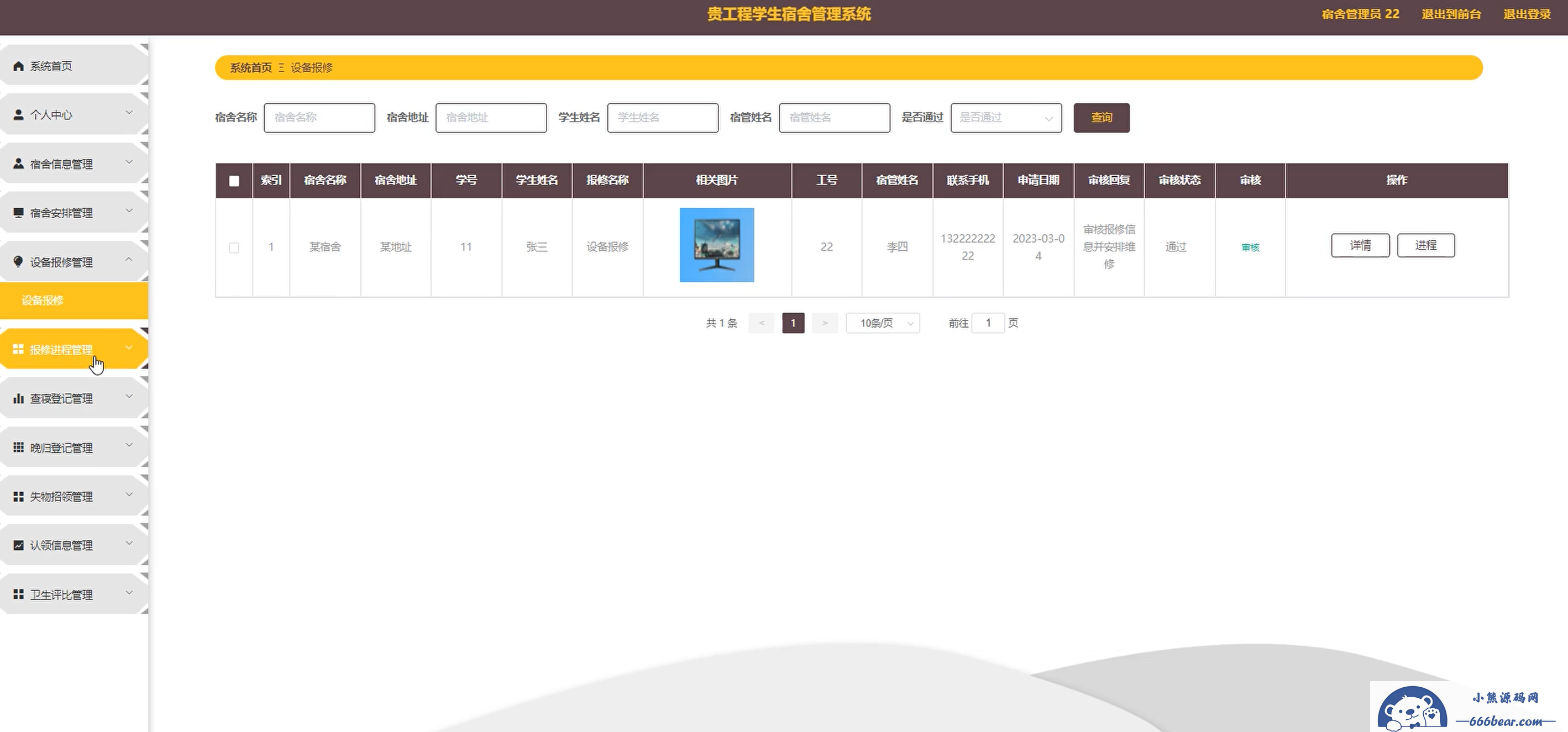Click the home icon beside 系统首页
This screenshot has height=732, width=1568.
pos(18,66)
